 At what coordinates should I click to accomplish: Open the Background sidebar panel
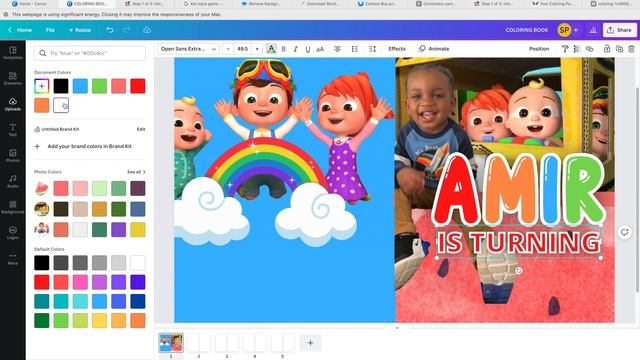13,207
